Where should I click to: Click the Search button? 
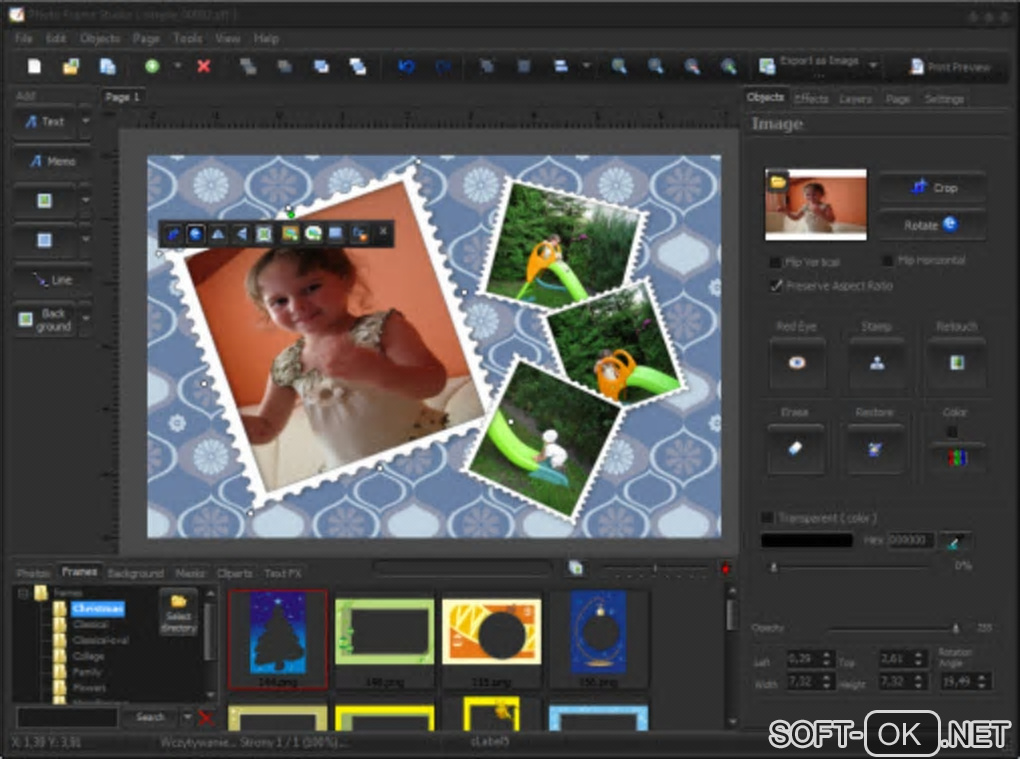[150, 717]
